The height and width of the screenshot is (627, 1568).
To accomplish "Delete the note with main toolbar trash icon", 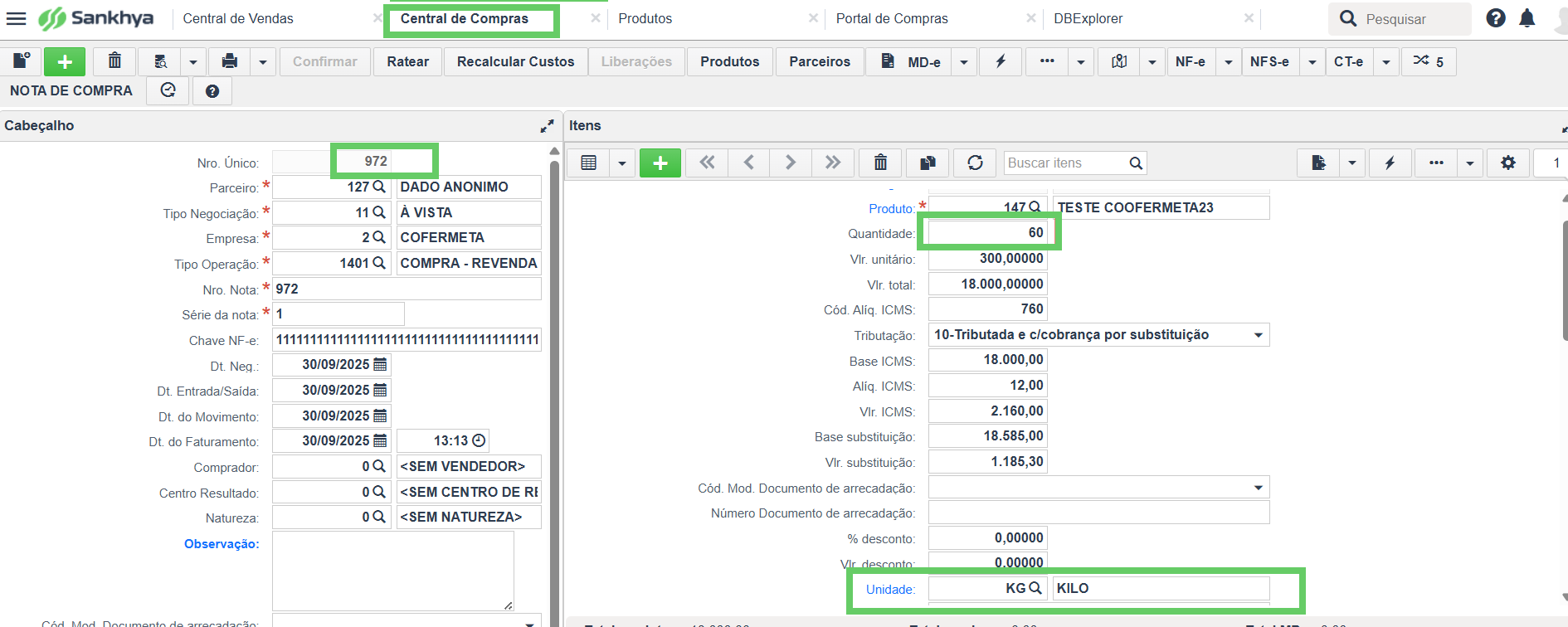I will pyautogui.click(x=114, y=61).
